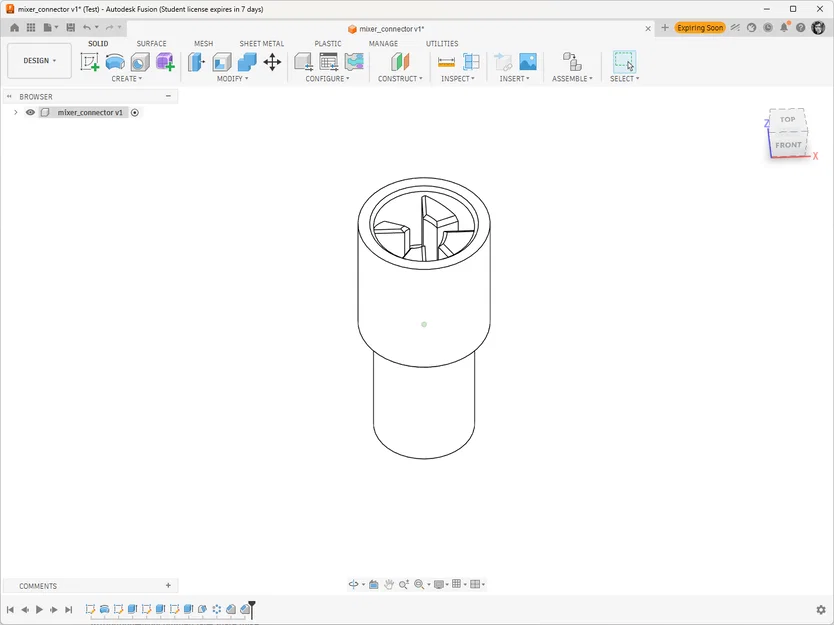The height and width of the screenshot is (625, 834).
Task: Switch to the MESH tab
Action: (204, 44)
